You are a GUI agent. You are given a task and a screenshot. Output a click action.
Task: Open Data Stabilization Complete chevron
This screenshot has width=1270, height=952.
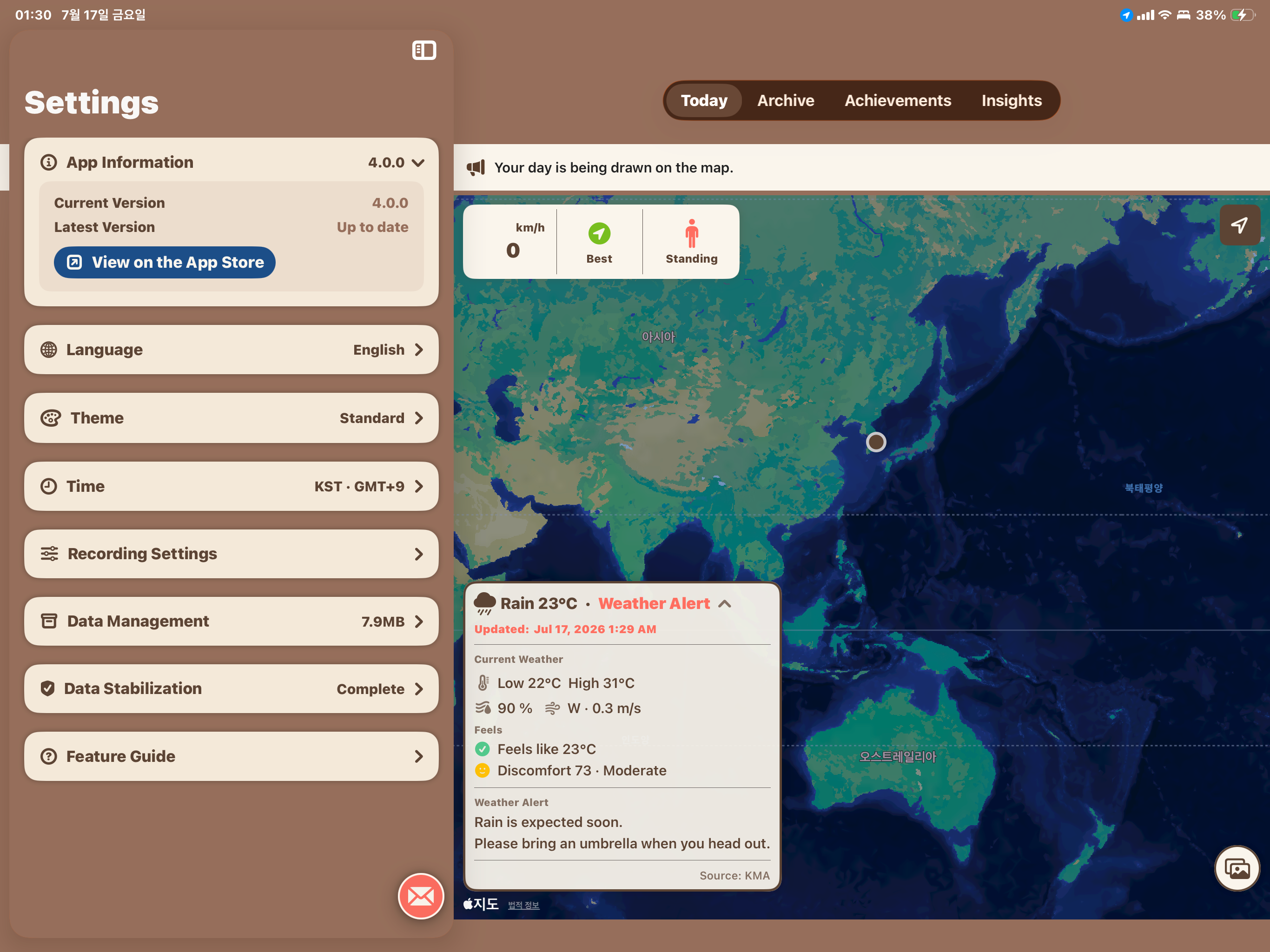(x=419, y=689)
